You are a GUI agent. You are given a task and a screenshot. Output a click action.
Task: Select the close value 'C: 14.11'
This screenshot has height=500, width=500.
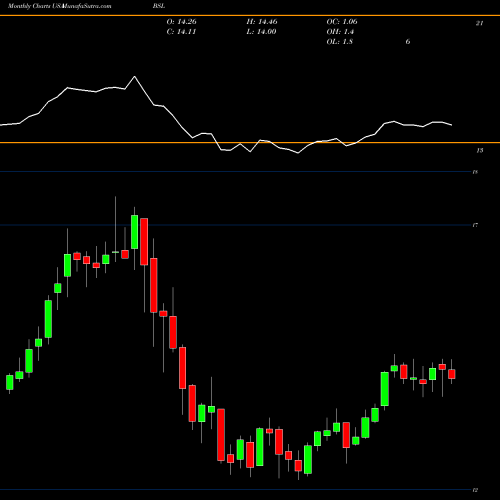pyautogui.click(x=181, y=32)
